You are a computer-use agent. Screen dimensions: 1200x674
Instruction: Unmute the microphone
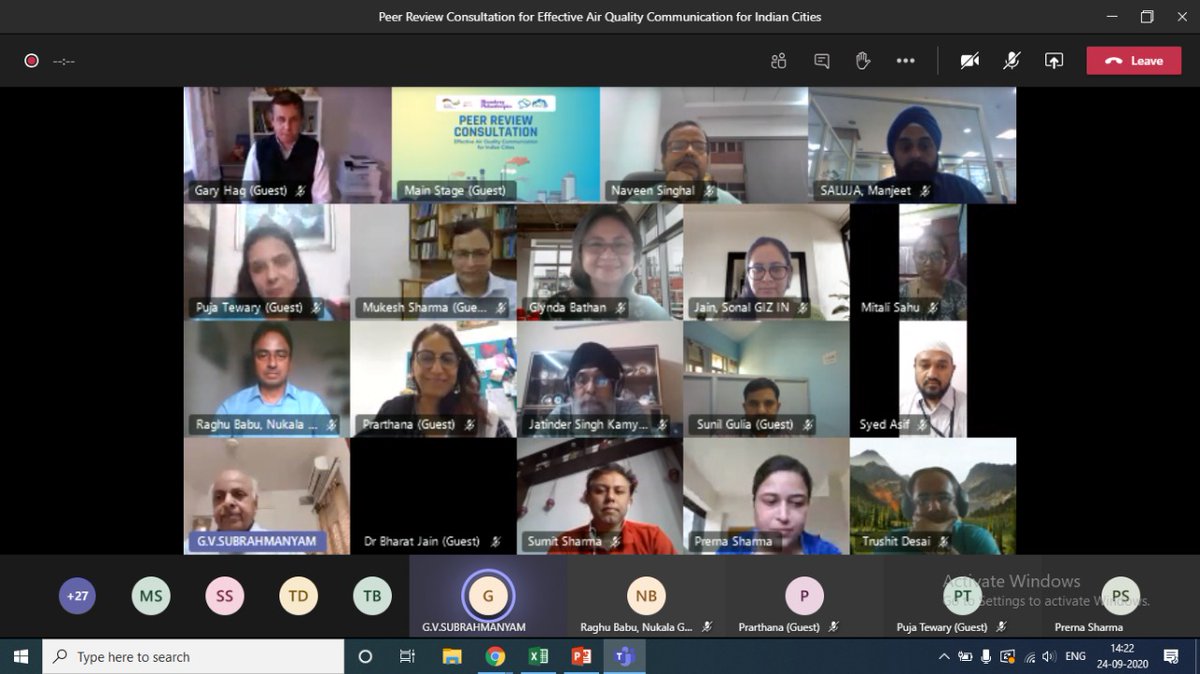tap(1012, 61)
